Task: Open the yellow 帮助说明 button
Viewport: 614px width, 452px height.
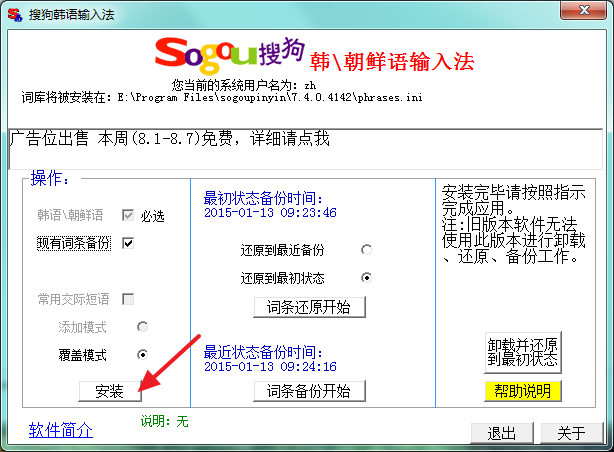Action: pos(523,391)
